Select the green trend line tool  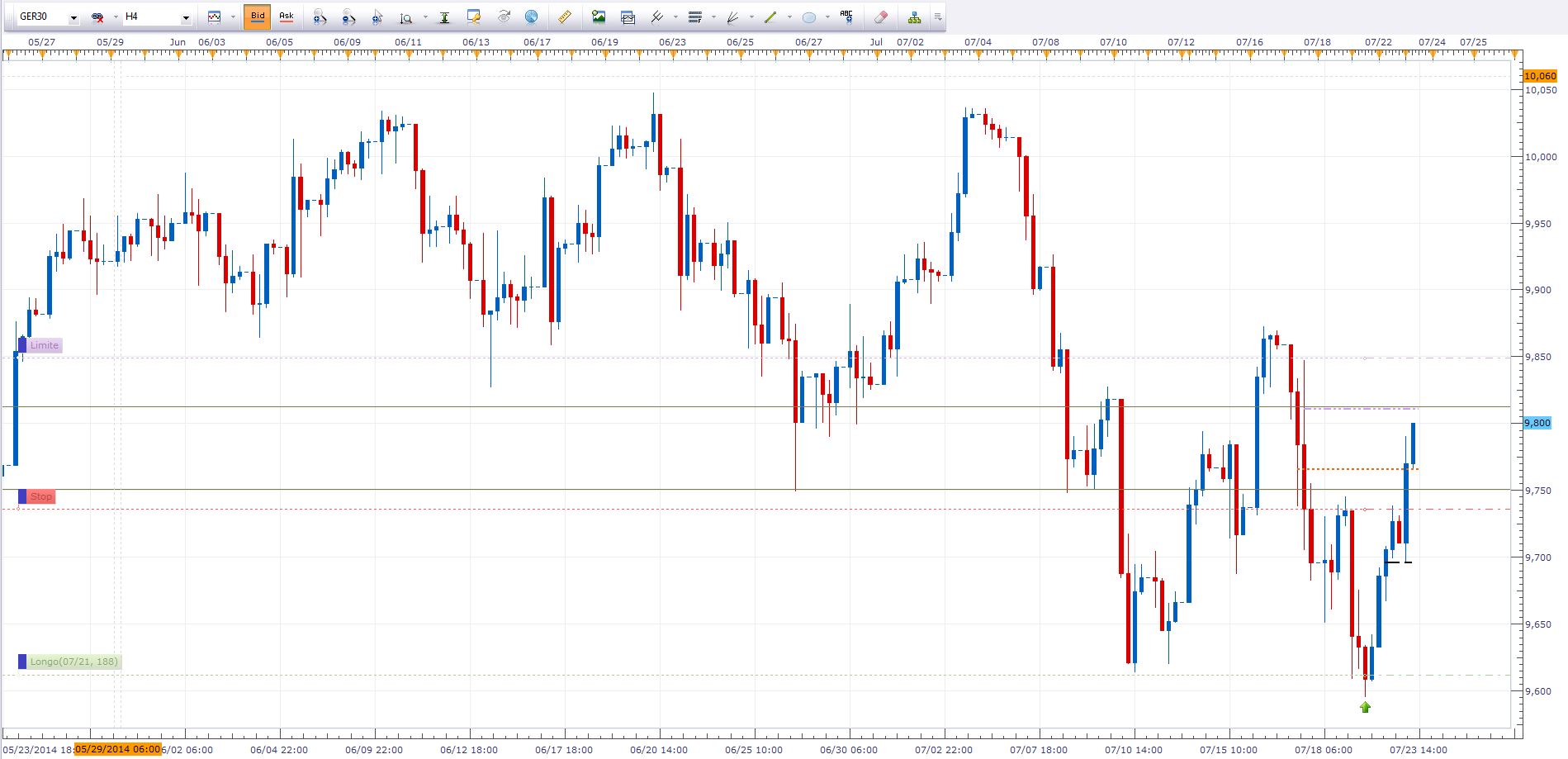coord(770,17)
